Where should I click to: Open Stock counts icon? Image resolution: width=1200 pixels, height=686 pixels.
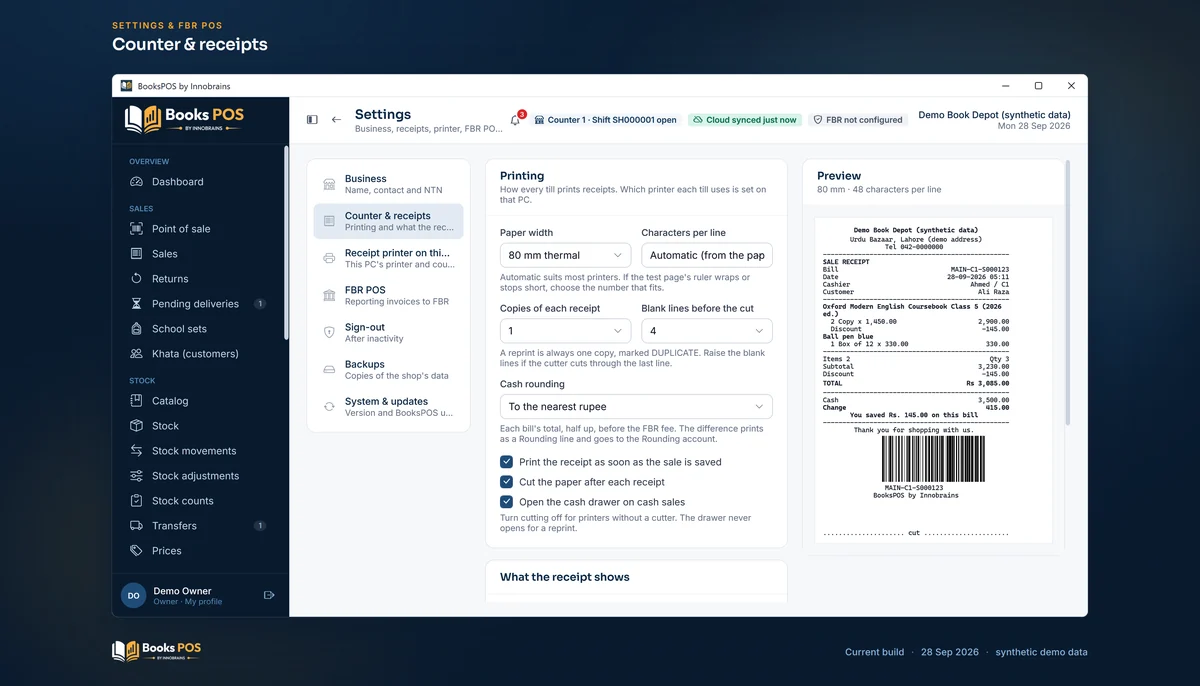pos(136,501)
